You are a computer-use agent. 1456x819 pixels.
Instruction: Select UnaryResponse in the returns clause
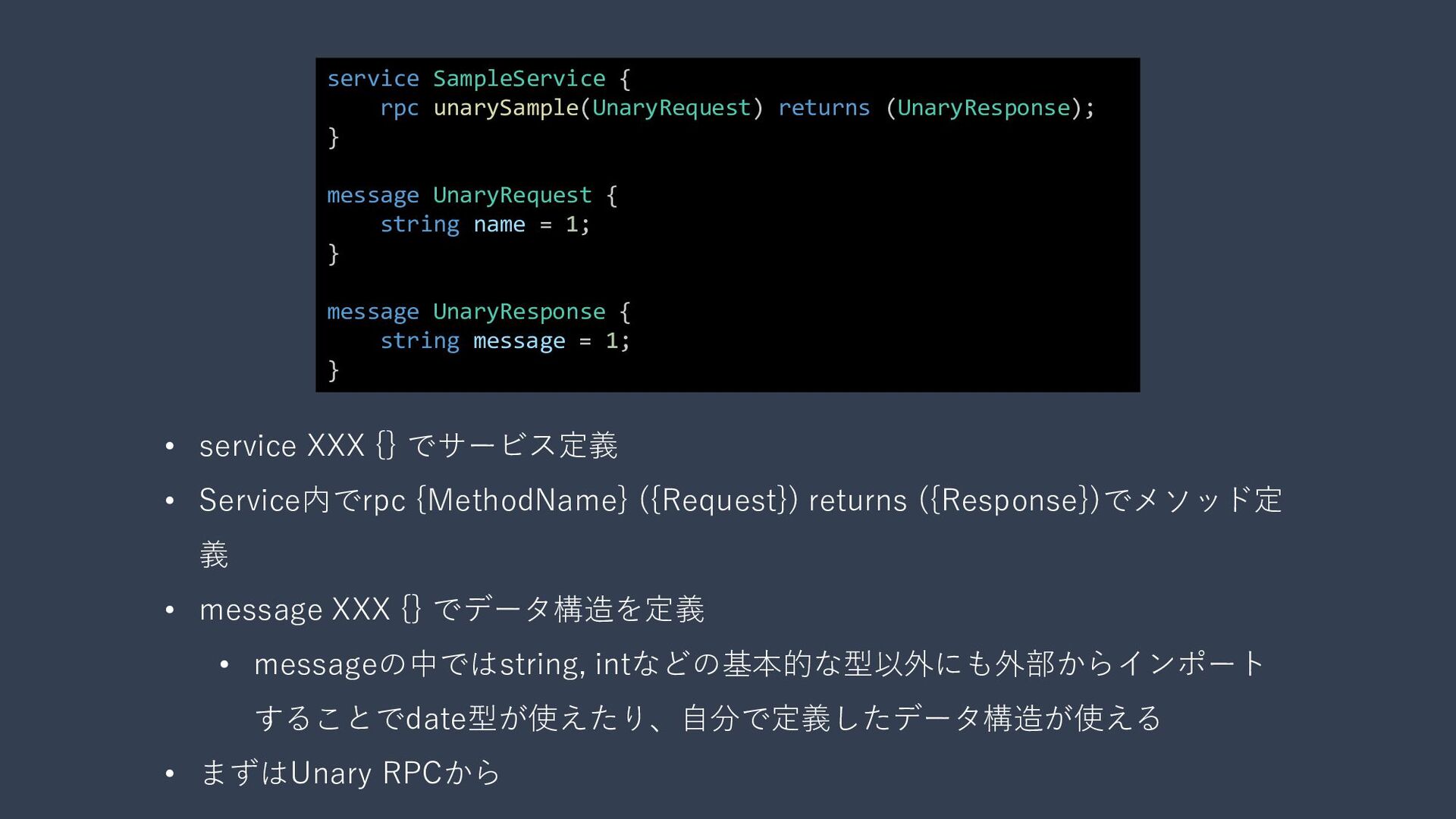pos(984,108)
